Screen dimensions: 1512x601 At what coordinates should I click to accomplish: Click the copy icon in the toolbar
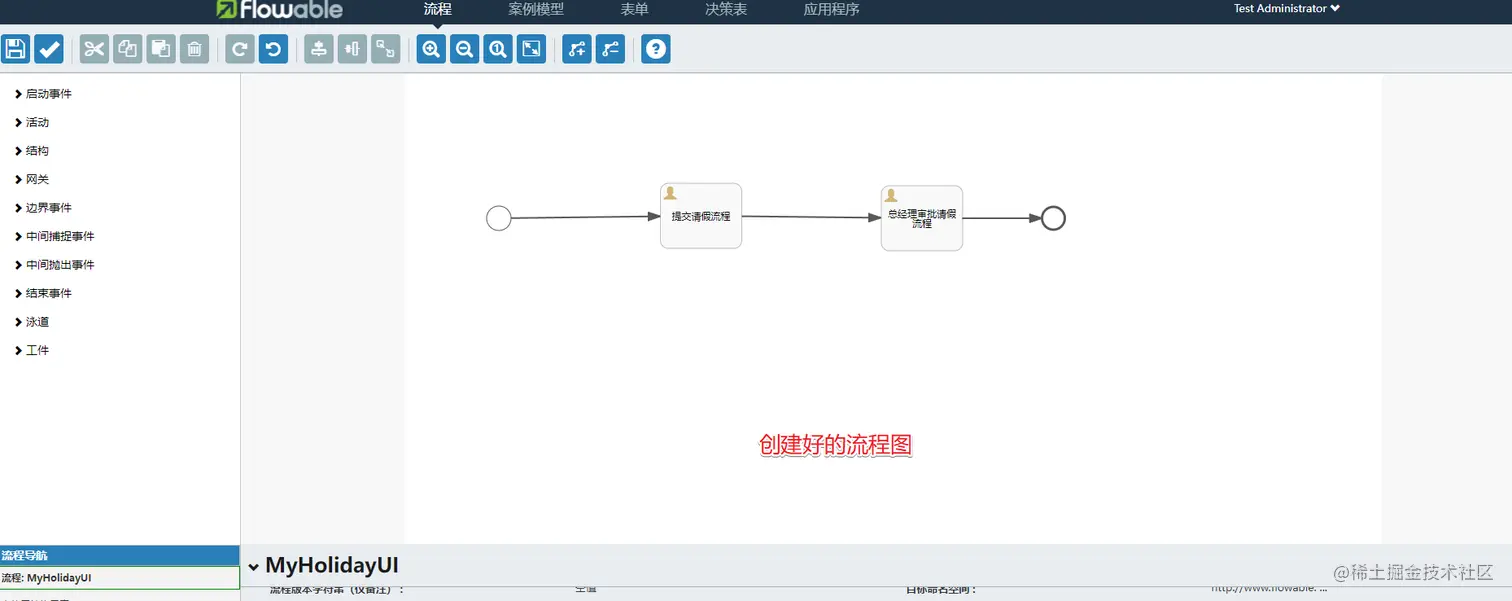point(128,49)
